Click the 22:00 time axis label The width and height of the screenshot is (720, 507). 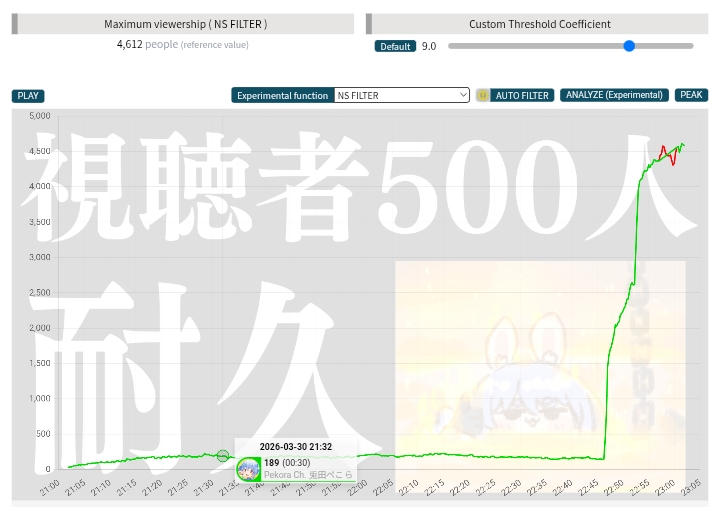click(x=358, y=488)
